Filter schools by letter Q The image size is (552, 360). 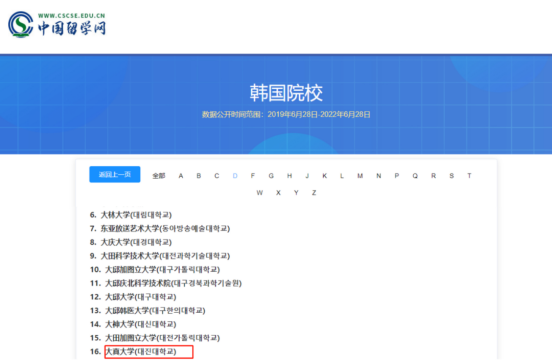415,176
